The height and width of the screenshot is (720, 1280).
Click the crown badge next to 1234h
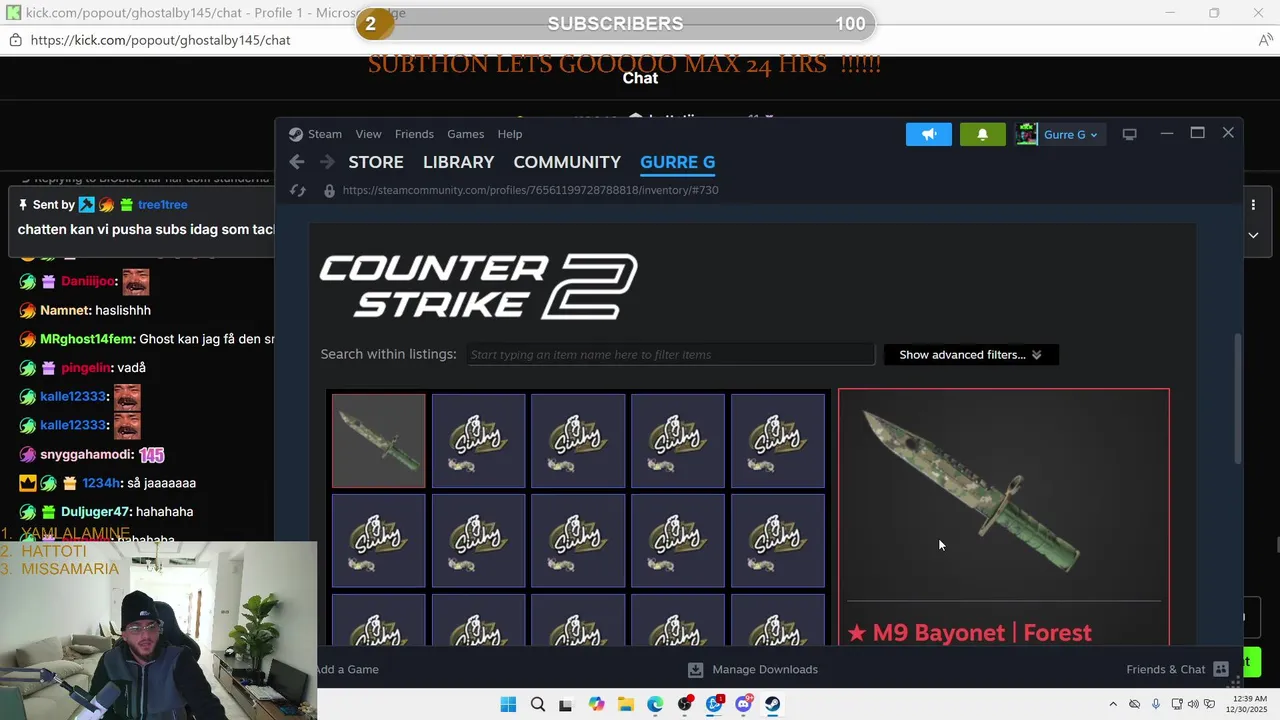tap(28, 483)
